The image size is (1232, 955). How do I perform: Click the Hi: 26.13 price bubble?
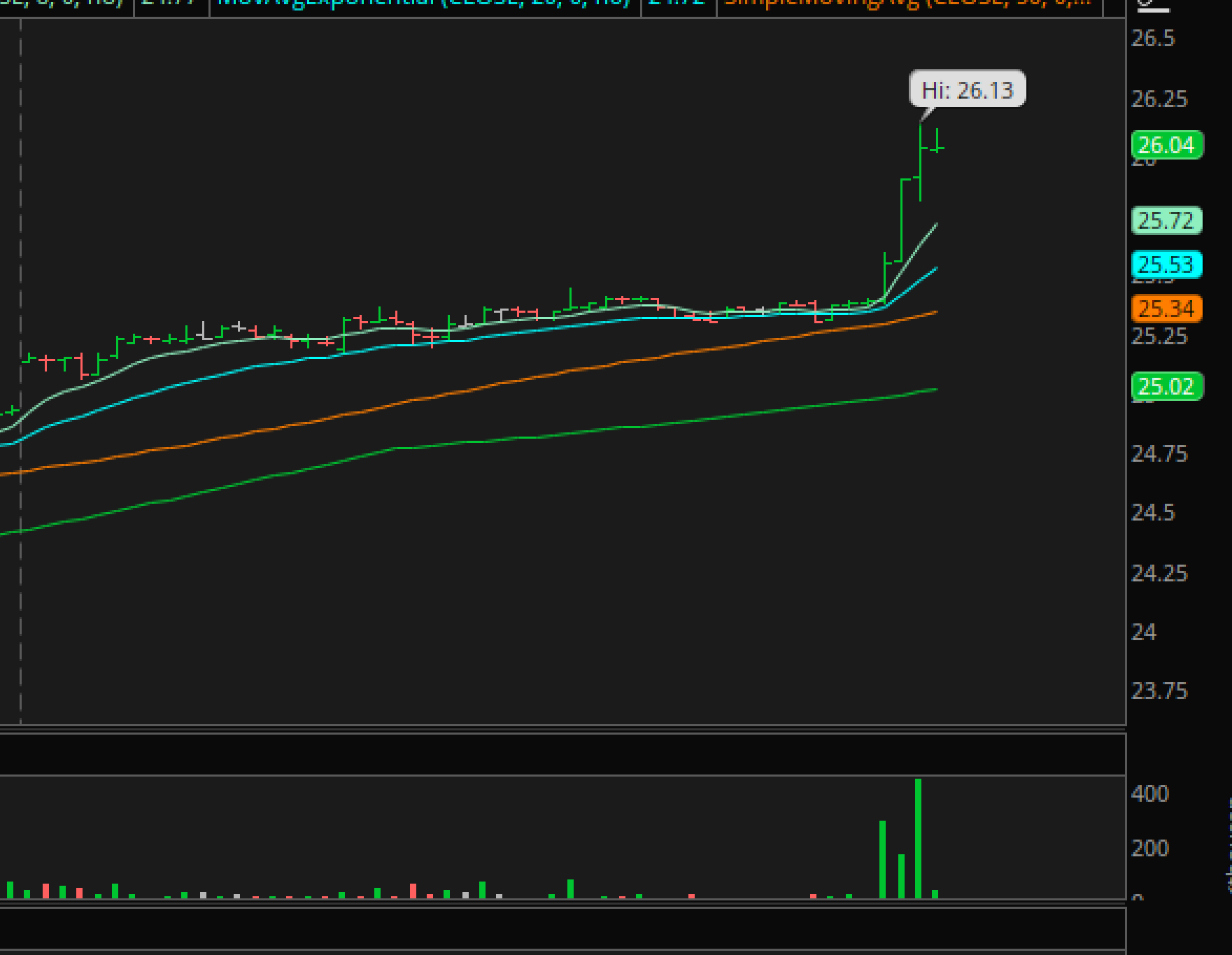pos(968,90)
